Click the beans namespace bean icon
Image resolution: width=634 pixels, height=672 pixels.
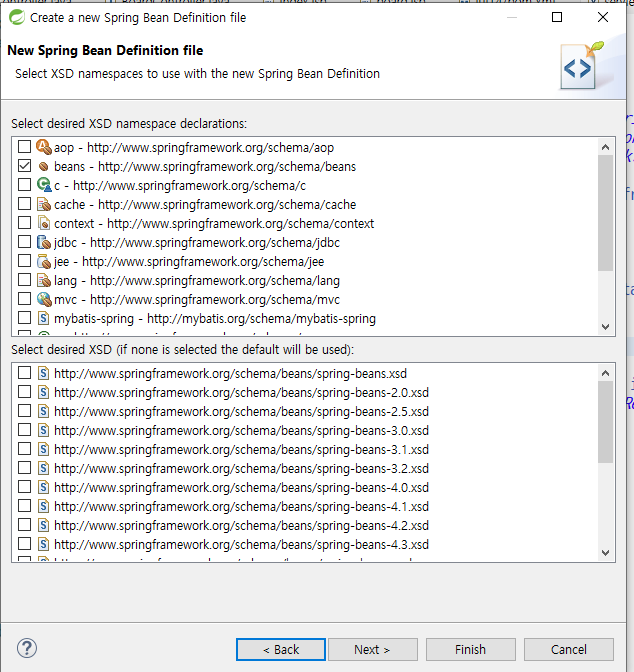43,166
